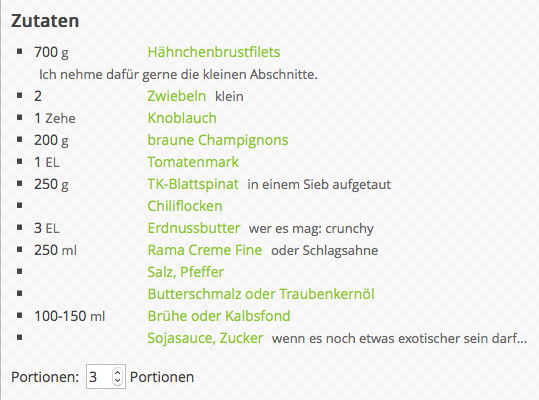
Task: Click the Erdnussbutter ingredient link
Action: [194, 228]
